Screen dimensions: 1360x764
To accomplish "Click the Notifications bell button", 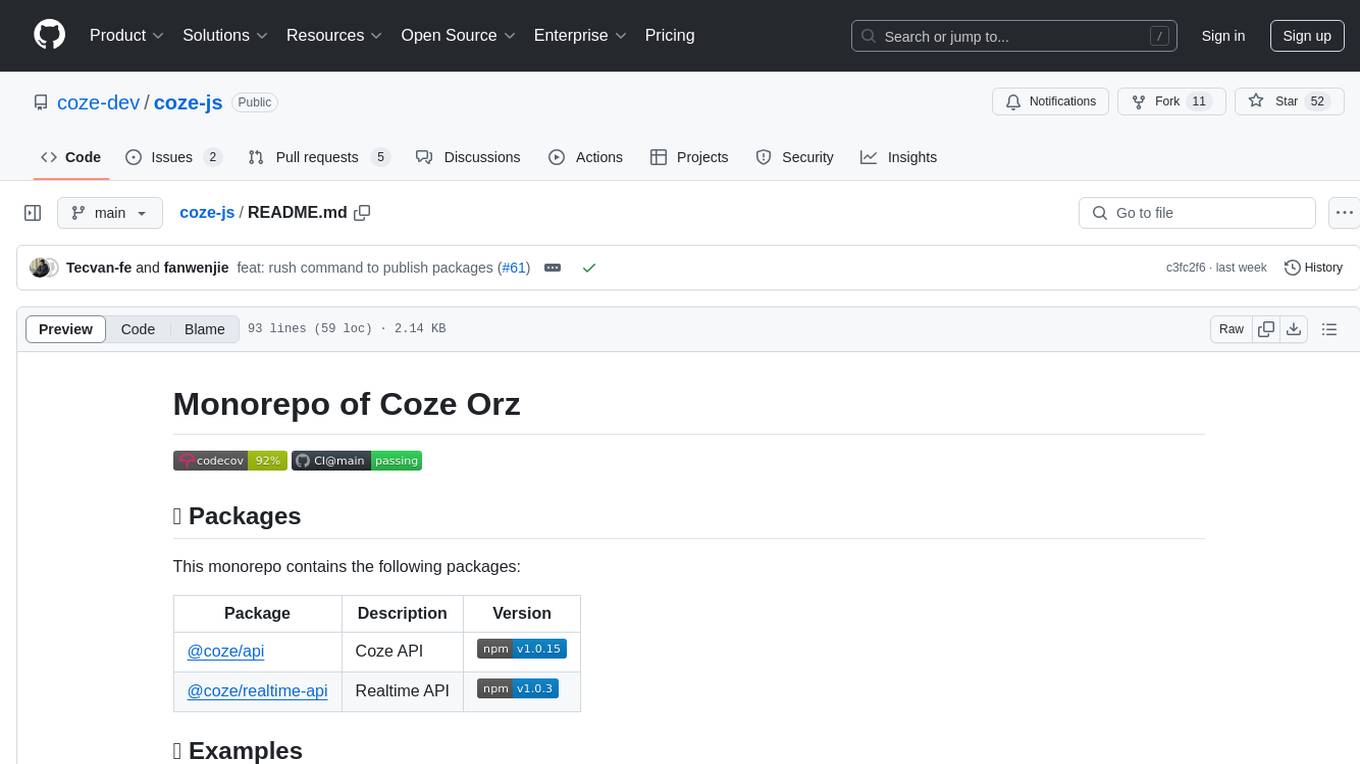I will click(x=1051, y=102).
